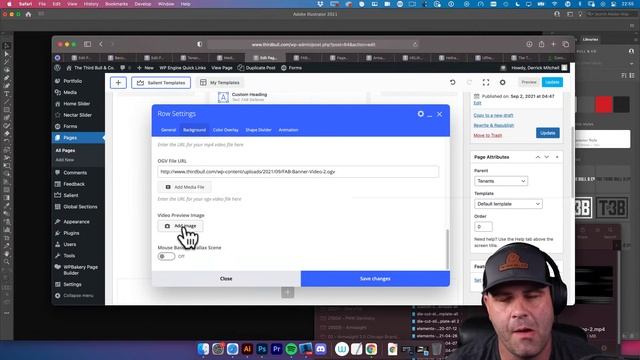This screenshot has height=360, width=640.
Task: Click Safari address bar
Action: pos(313,44)
